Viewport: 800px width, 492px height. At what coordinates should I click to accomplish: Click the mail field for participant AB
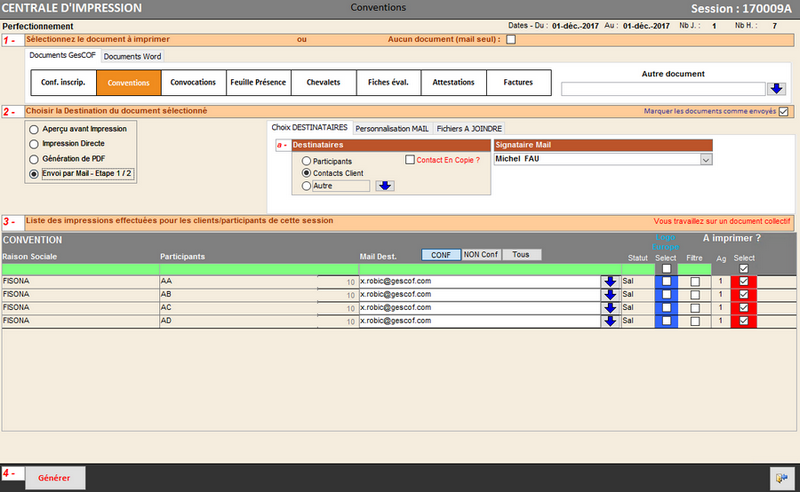[x=478, y=295]
